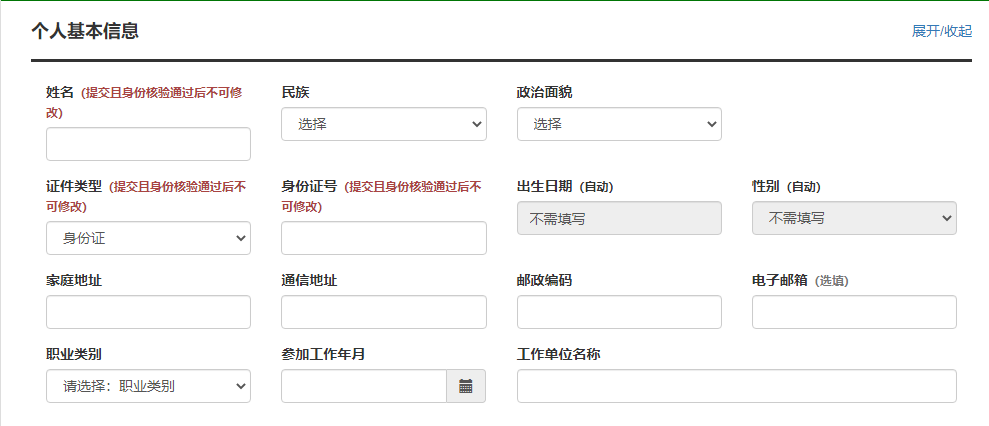Open the 证件类型 dropdown showing 身份证
Image resolution: width=989 pixels, height=426 pixels.
[148, 238]
